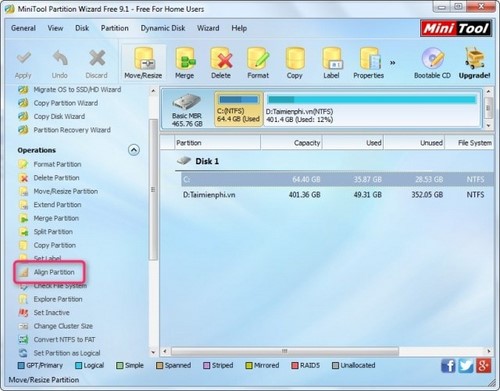Select the Move/Resize toolbar tool
Screen dimensions: 500x391
[143, 63]
